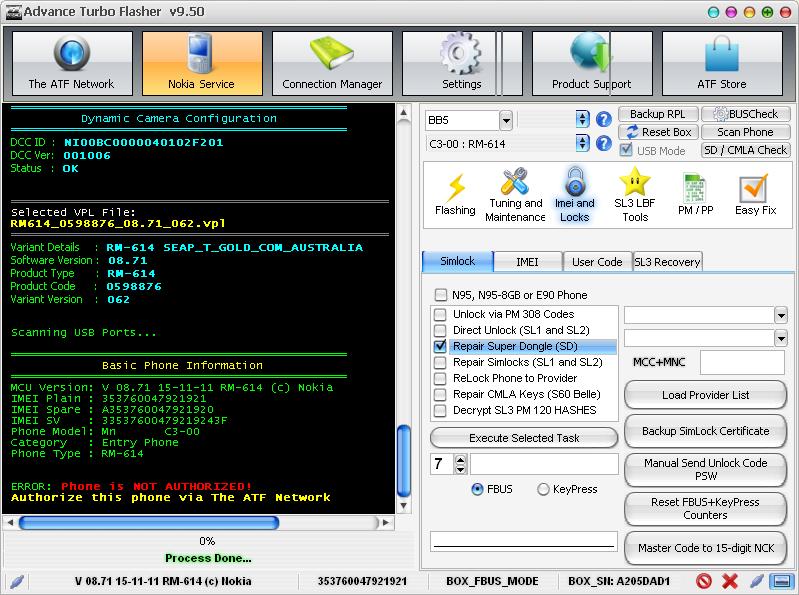
Task: Click app icon in title bar
Action: point(13,12)
